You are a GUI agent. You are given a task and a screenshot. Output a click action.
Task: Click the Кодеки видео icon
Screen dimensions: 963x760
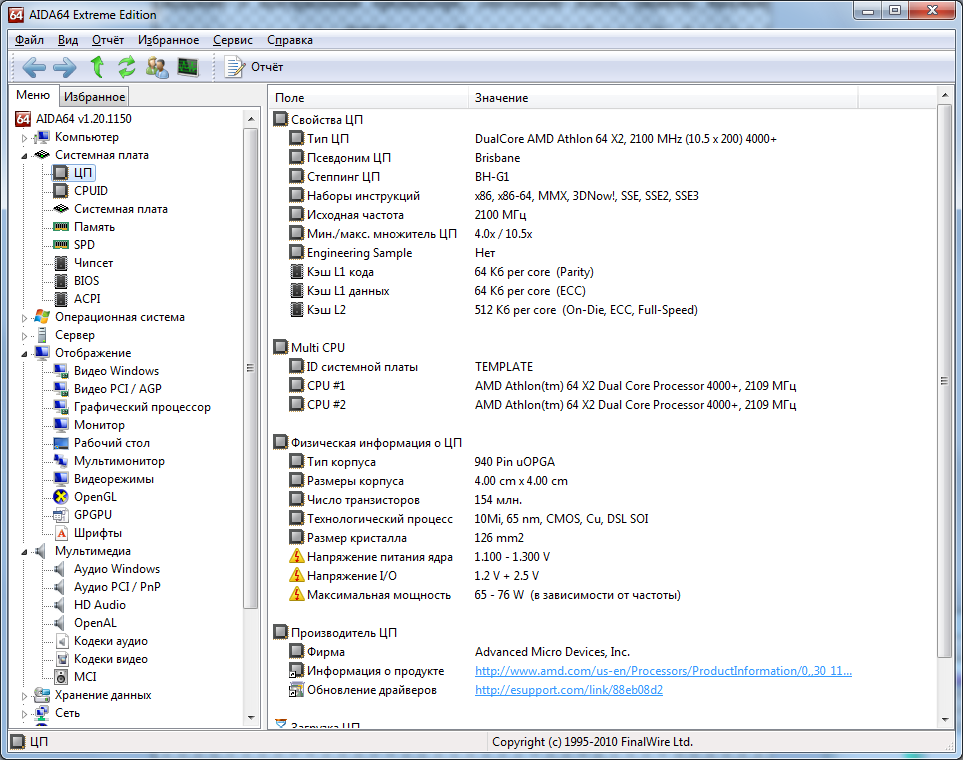pyautogui.click(x=61, y=659)
